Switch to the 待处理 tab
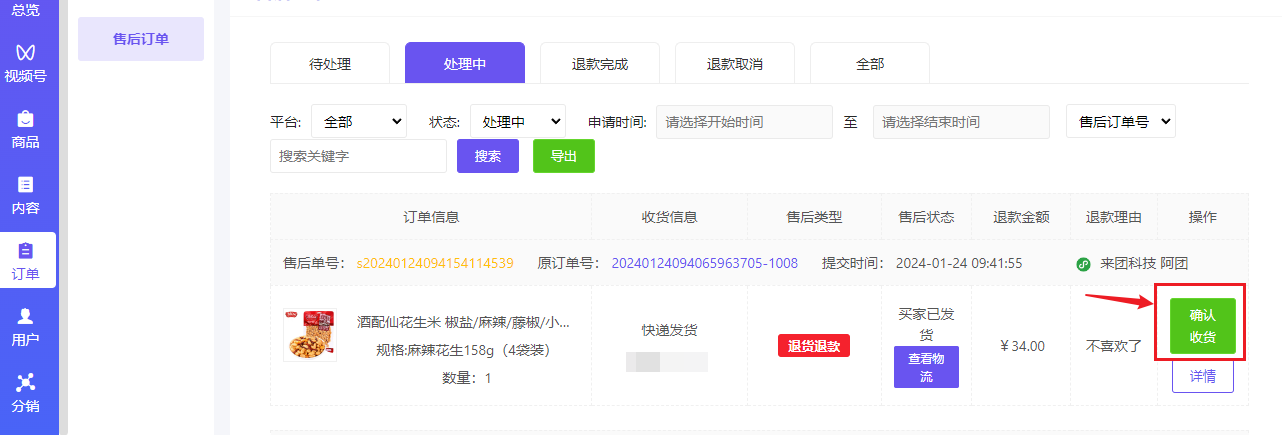 point(330,63)
